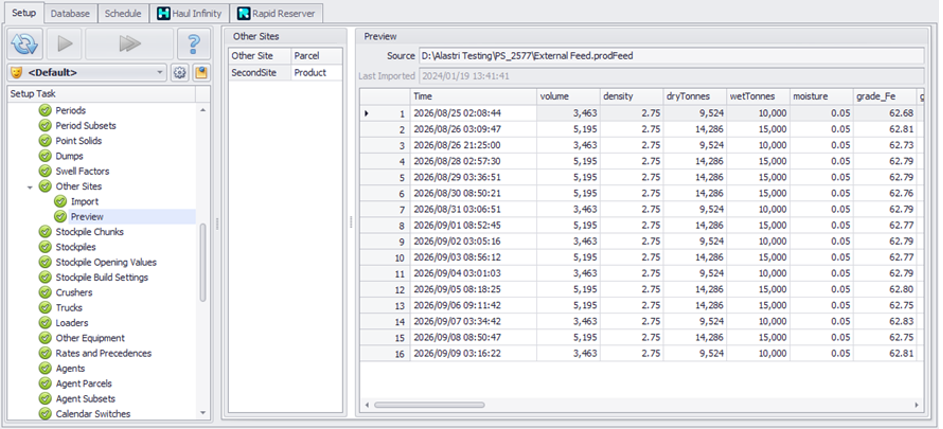Click the green check icon next to Preview
Screen dimensions: 943x429
60,217
